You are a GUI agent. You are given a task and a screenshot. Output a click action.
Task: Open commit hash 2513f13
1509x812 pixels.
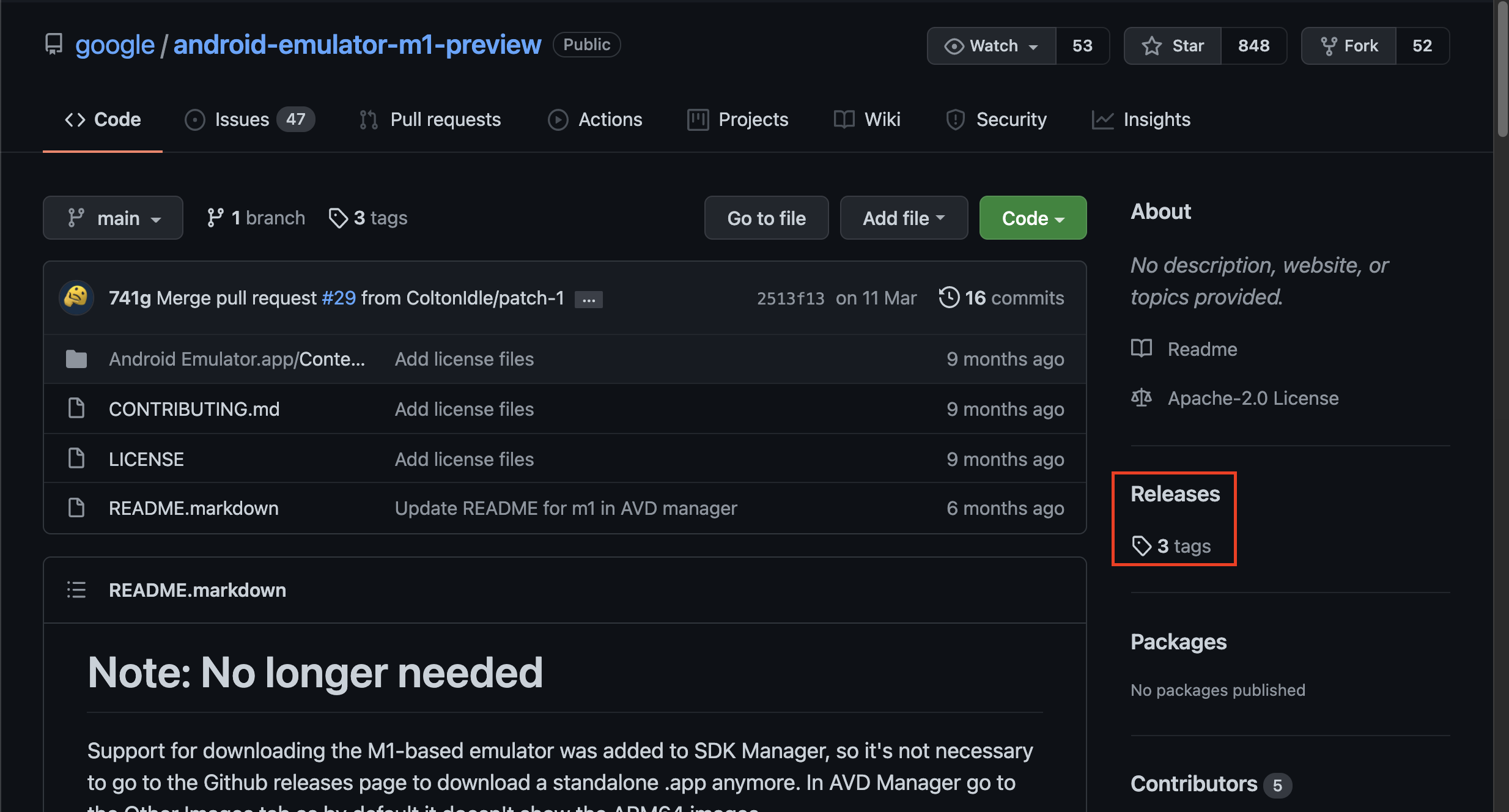[791, 298]
